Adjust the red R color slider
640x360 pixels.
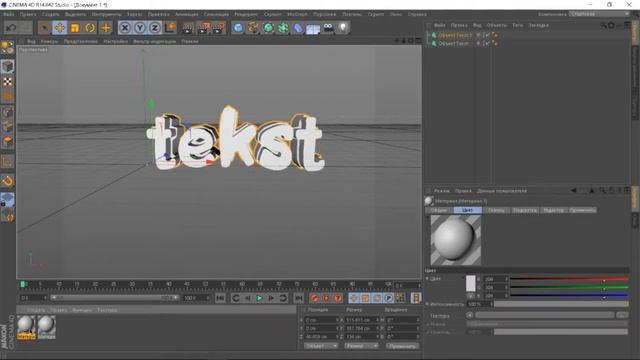pyautogui.click(x=569, y=279)
